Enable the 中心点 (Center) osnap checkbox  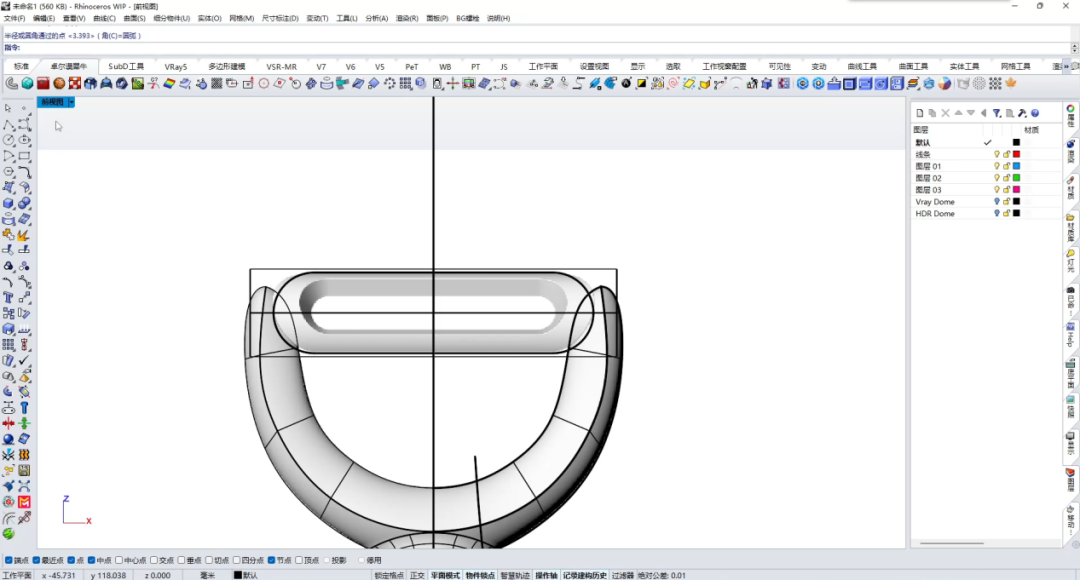pyautogui.click(x=119, y=560)
